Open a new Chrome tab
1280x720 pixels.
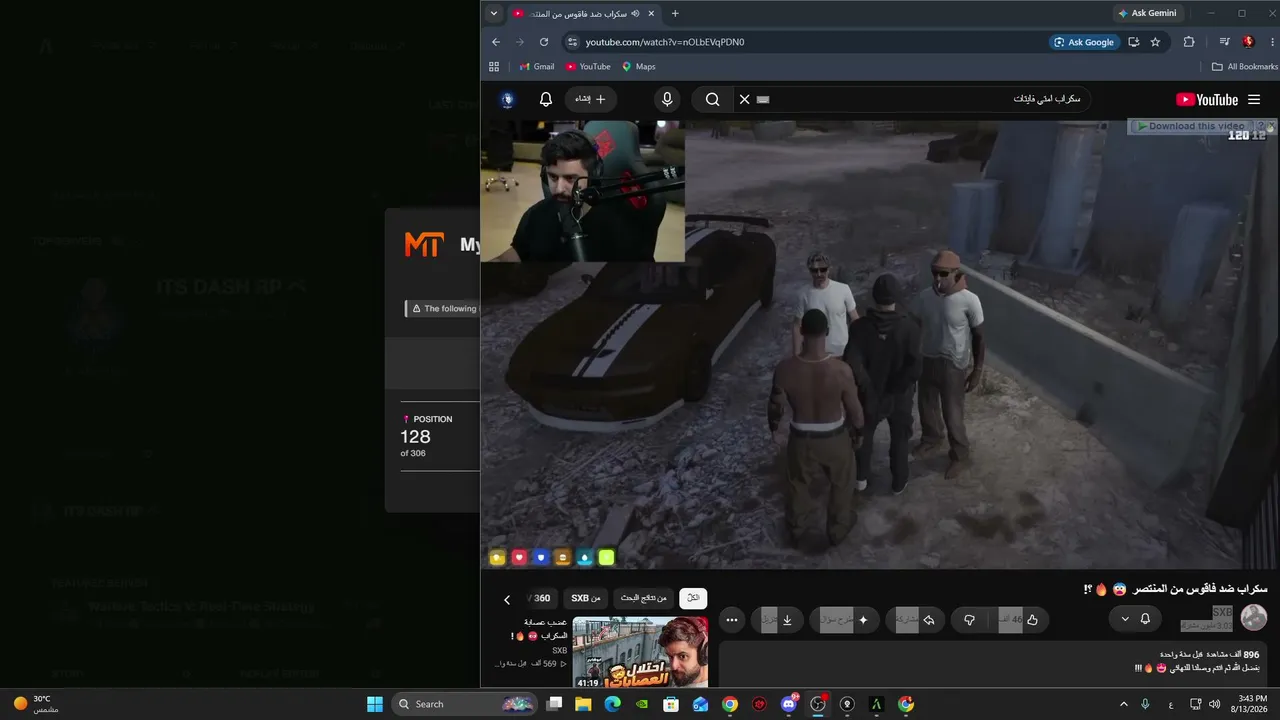pyautogui.click(x=675, y=14)
